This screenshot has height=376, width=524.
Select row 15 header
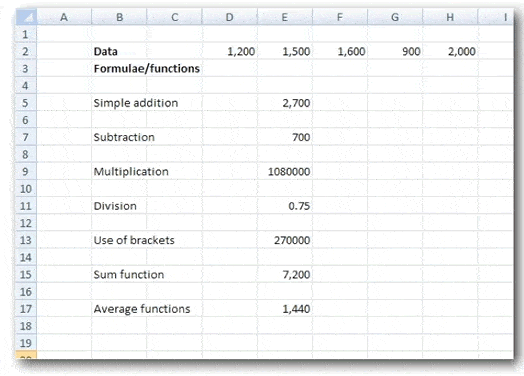tap(26, 274)
